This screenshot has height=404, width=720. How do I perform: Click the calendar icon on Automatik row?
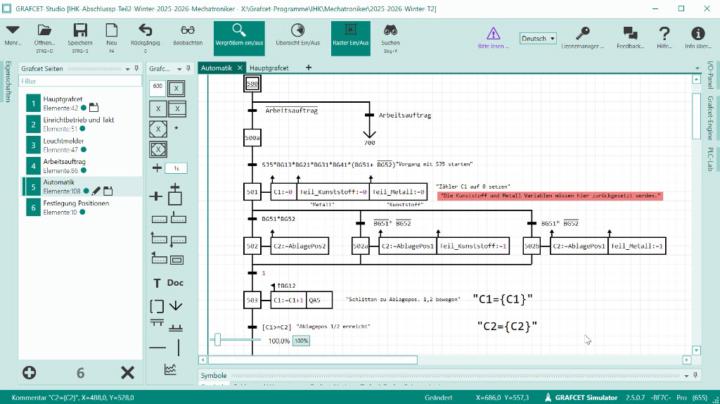[108, 191]
